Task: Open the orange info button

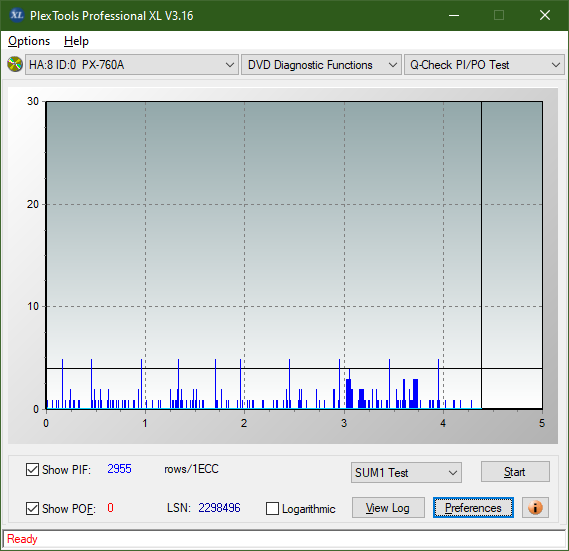Action: (535, 507)
